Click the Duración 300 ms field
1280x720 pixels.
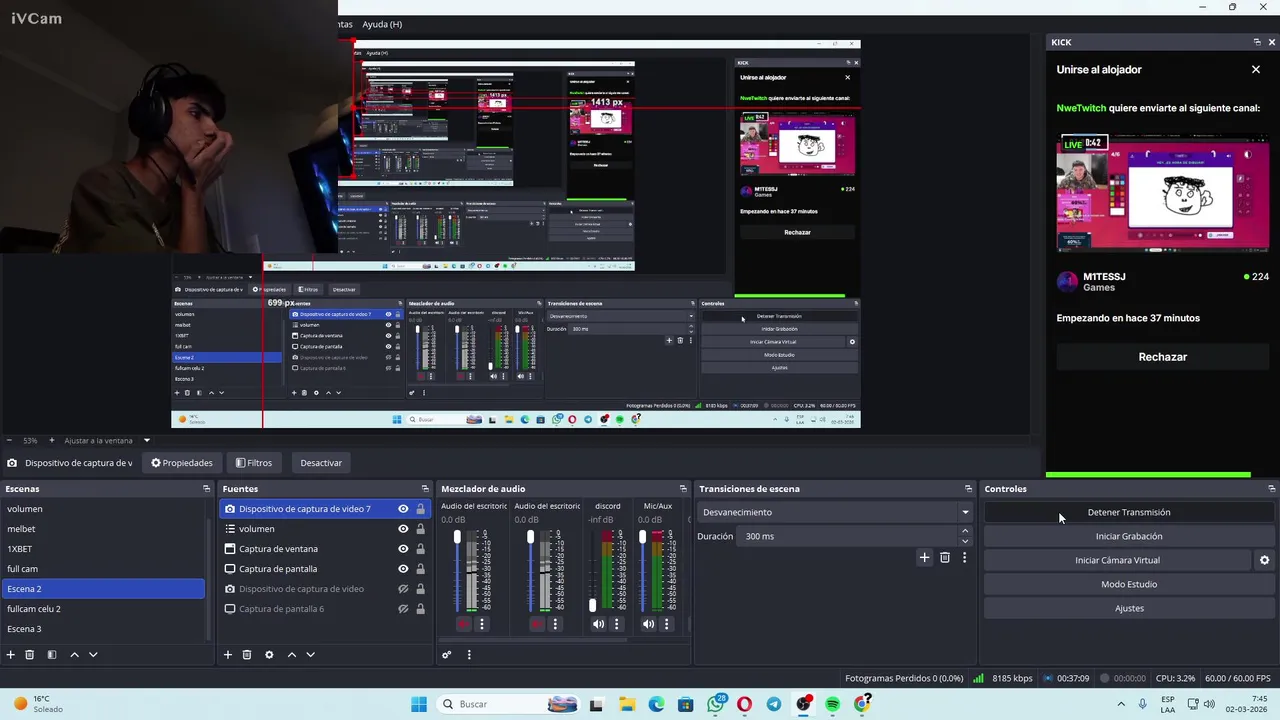point(848,536)
